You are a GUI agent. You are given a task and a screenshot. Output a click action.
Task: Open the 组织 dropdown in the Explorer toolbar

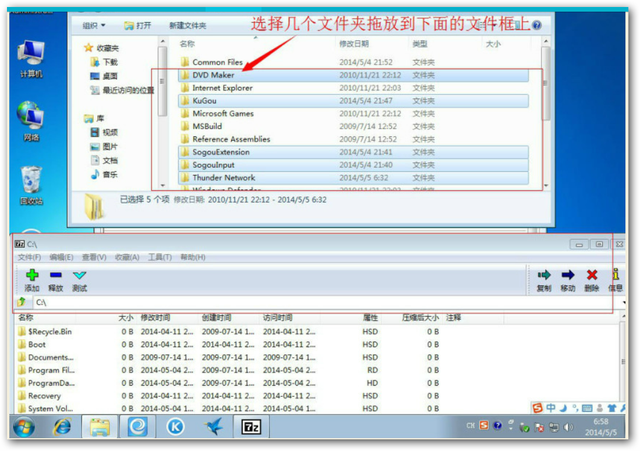click(94, 26)
